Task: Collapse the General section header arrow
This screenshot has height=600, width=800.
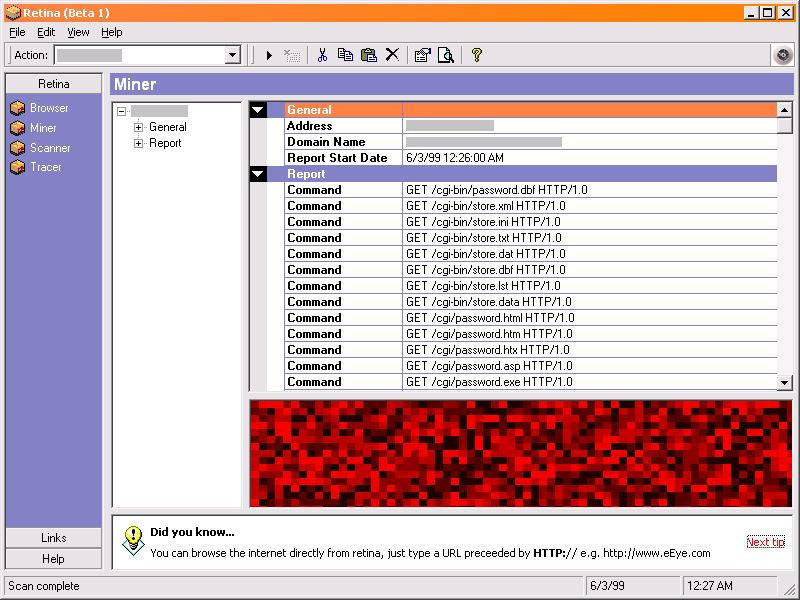Action: point(259,110)
